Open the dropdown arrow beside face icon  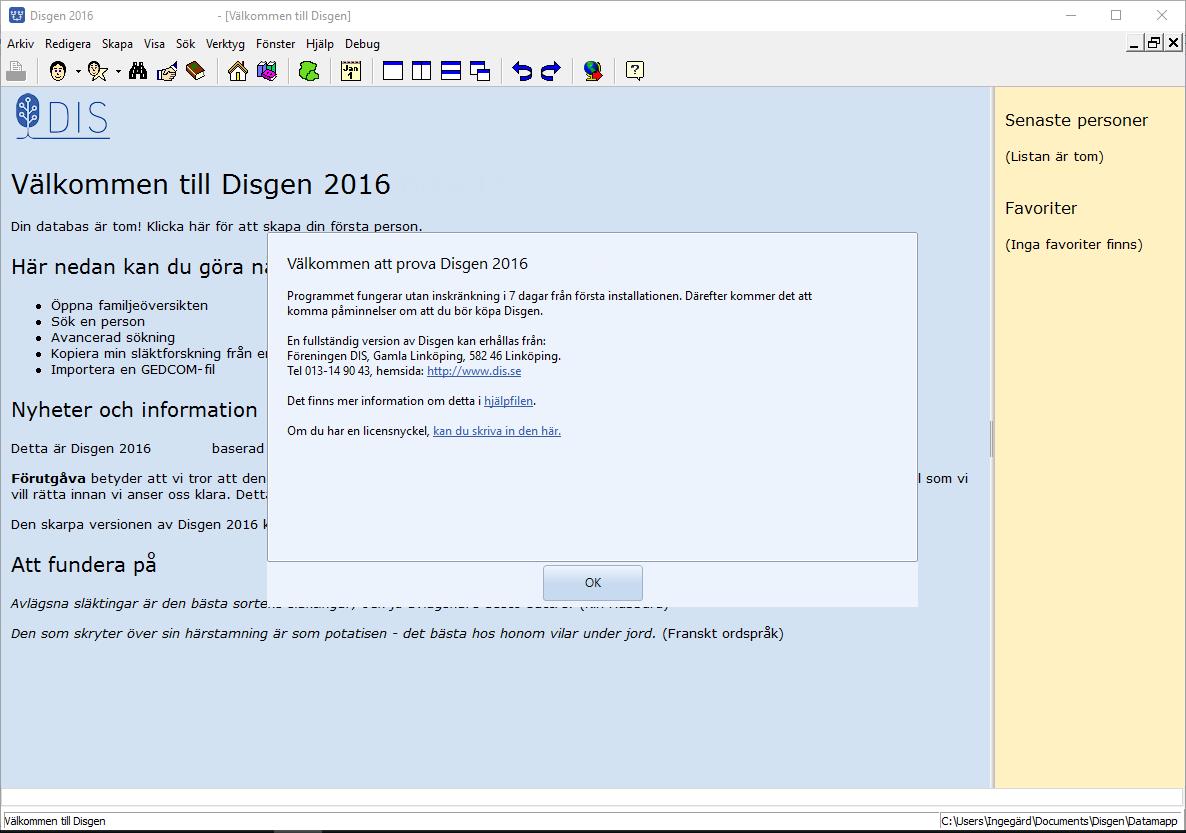tap(78, 72)
